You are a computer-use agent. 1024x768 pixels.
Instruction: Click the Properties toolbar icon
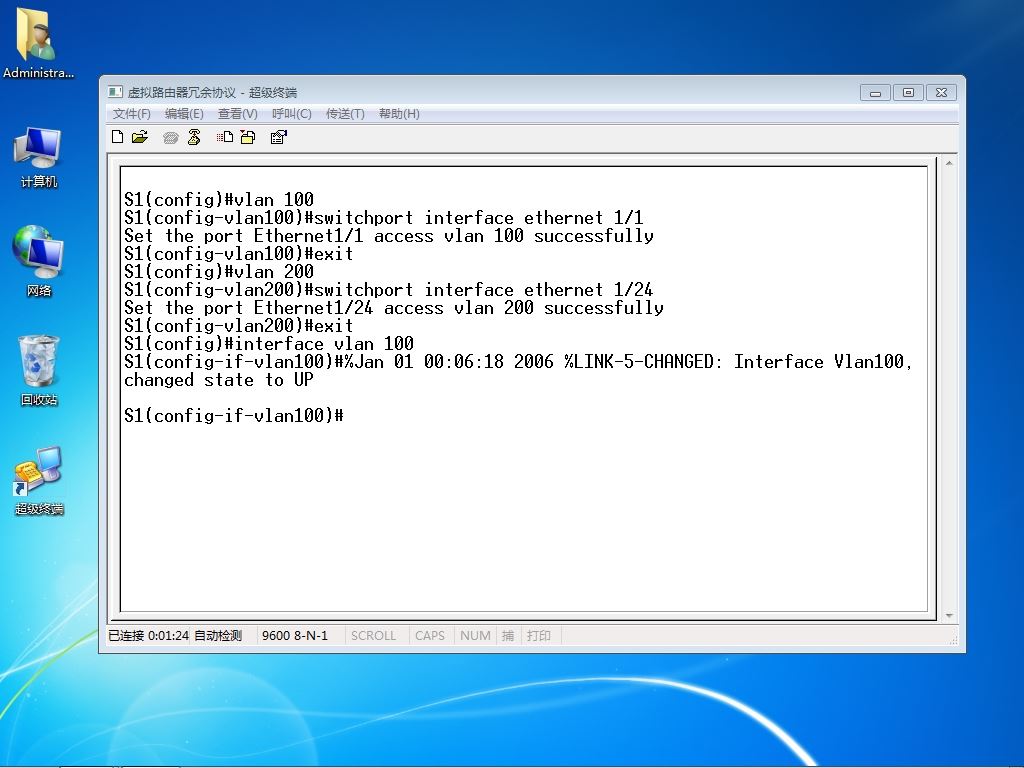279,137
